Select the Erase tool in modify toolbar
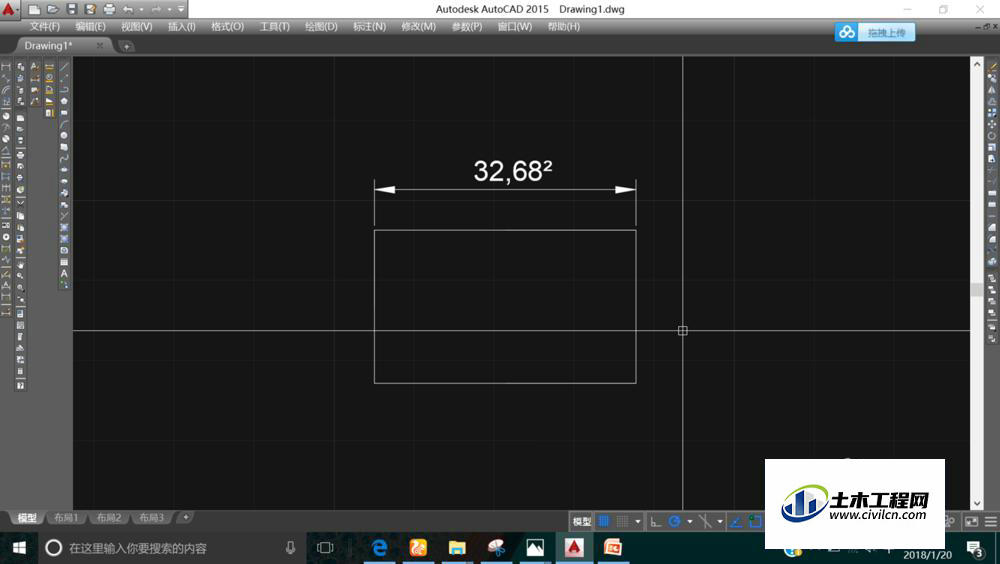Screen dimensions: 1000x564 (x=992, y=66)
